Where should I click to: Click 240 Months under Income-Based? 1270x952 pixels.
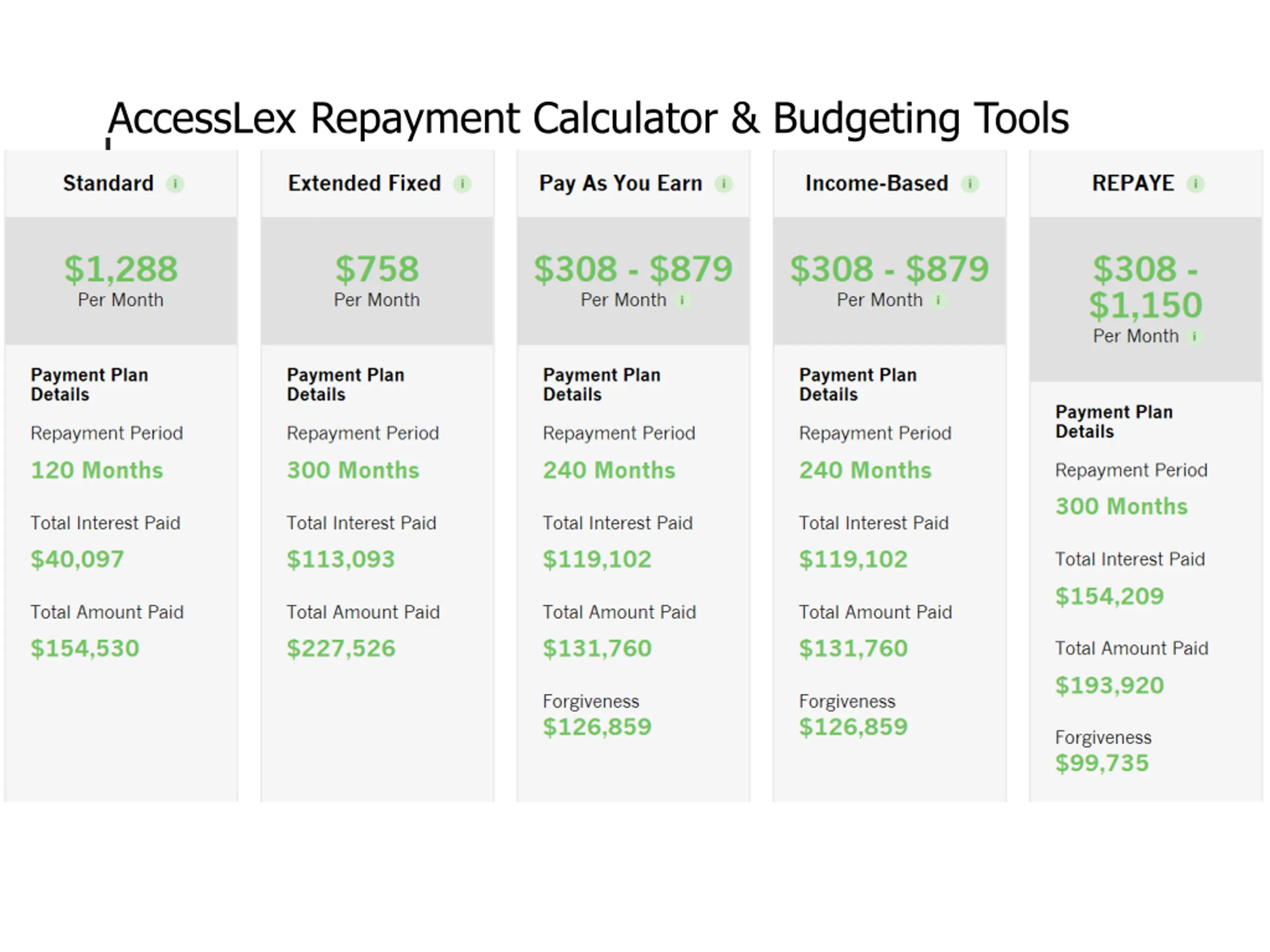click(x=865, y=471)
